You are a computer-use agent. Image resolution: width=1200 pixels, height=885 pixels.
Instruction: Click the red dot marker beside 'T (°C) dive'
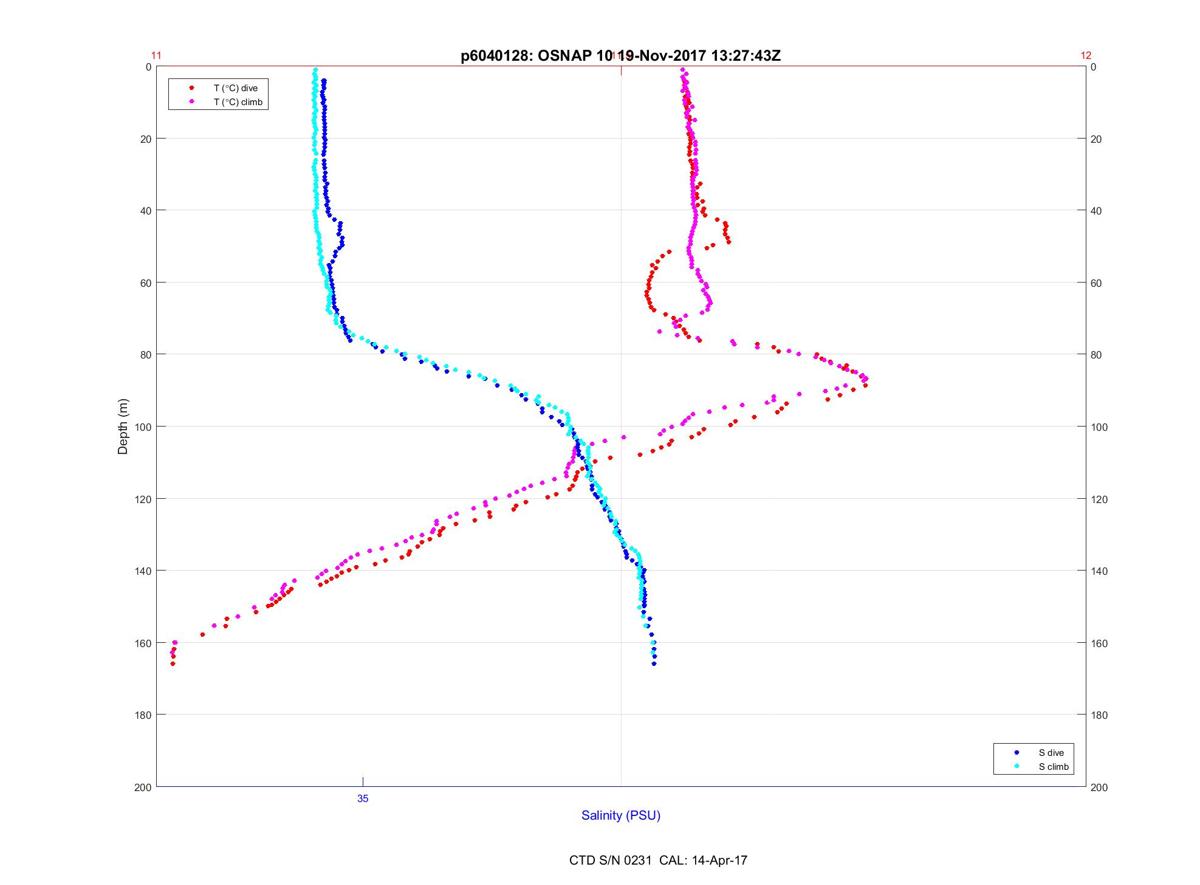pyautogui.click(x=191, y=88)
